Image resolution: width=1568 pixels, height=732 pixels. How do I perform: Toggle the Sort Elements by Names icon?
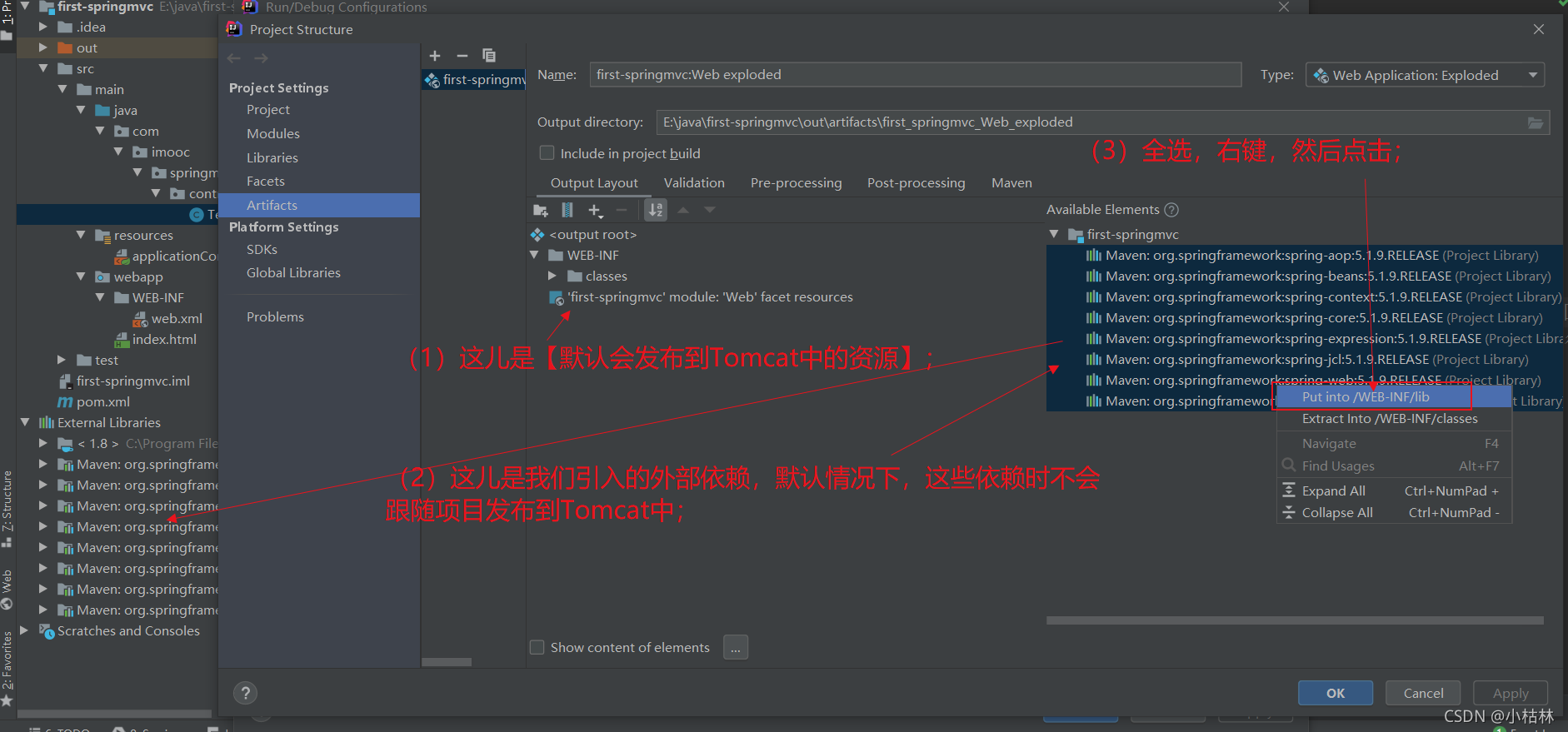pyautogui.click(x=657, y=210)
